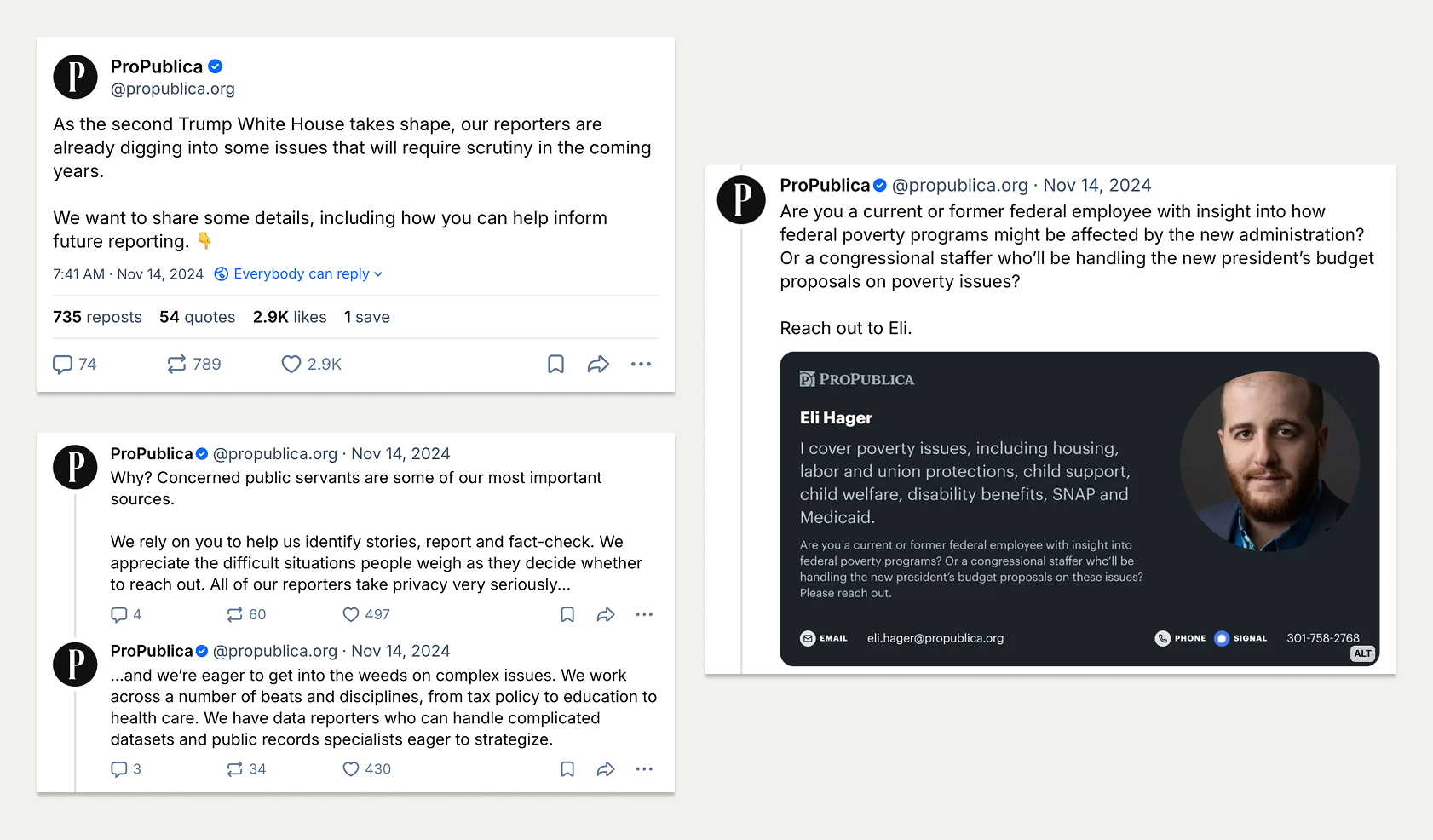Bookmark the 'Why? Concerned public servants' reply
Image resolution: width=1433 pixels, height=840 pixels.
tap(567, 614)
